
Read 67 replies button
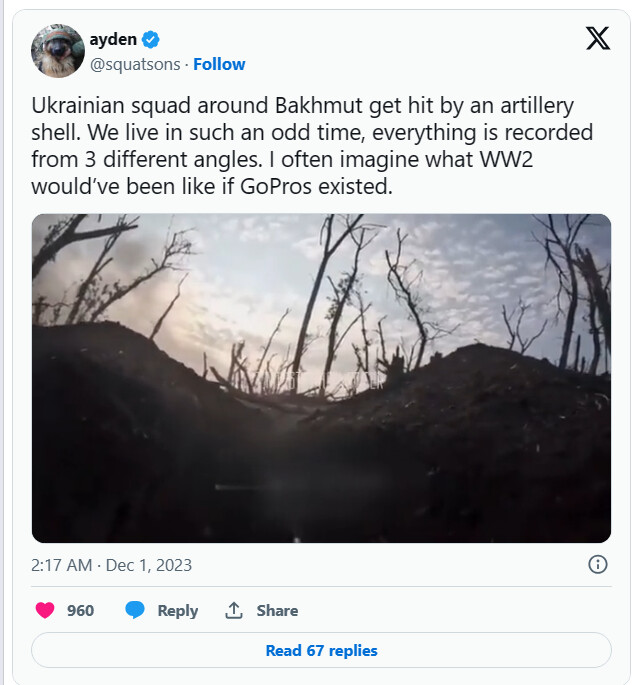point(321,650)
